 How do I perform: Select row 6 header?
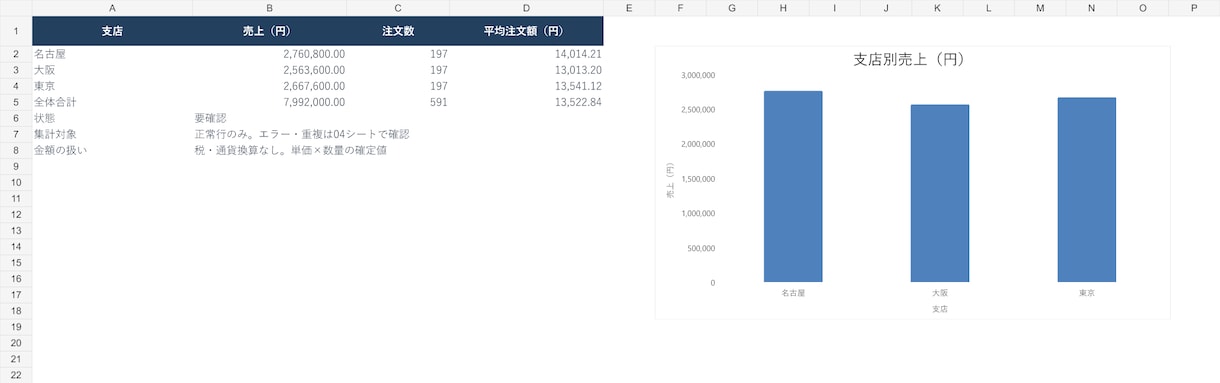click(x=16, y=118)
